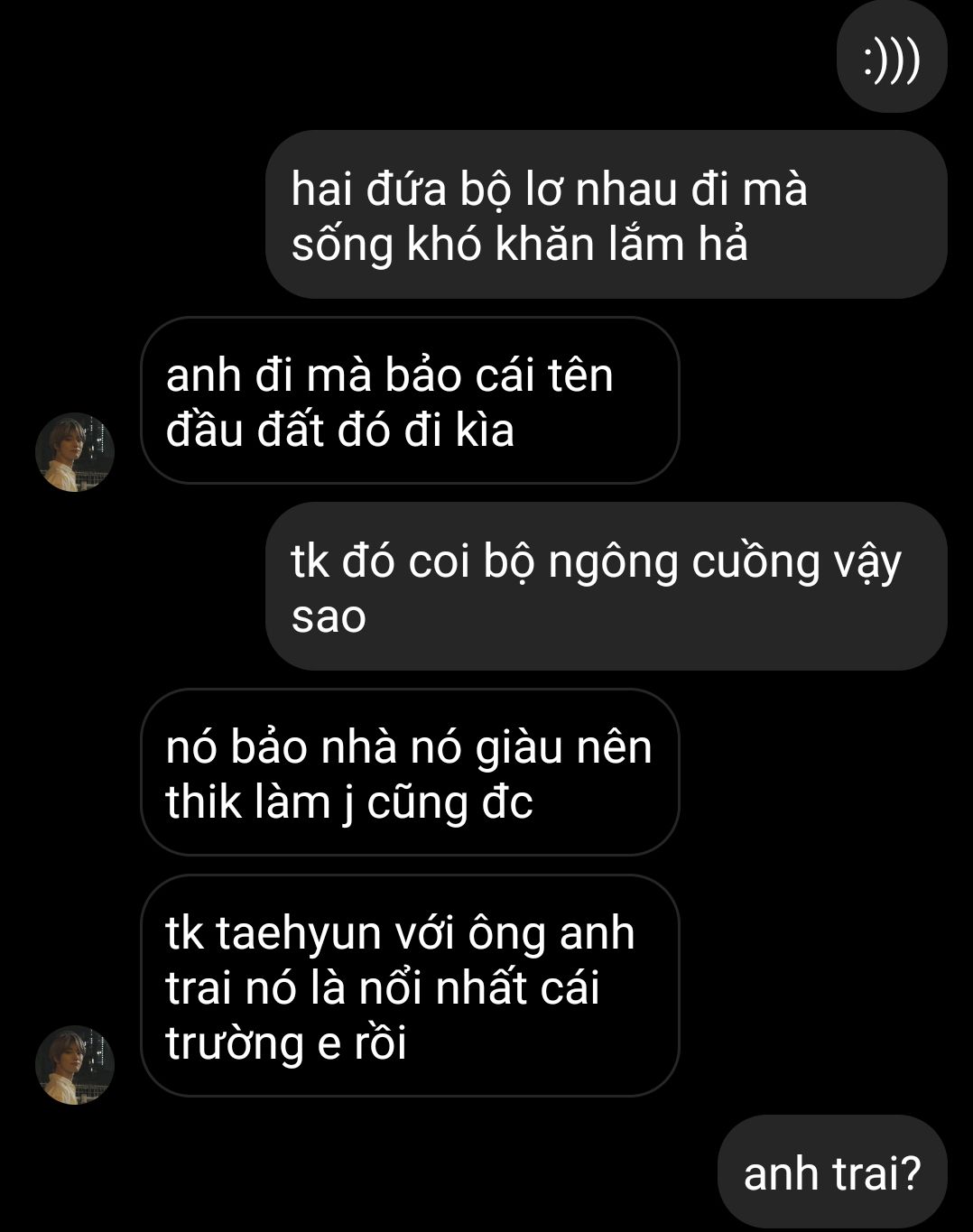Open sender avatar beside "trường e rồi" message

pos(75,1065)
